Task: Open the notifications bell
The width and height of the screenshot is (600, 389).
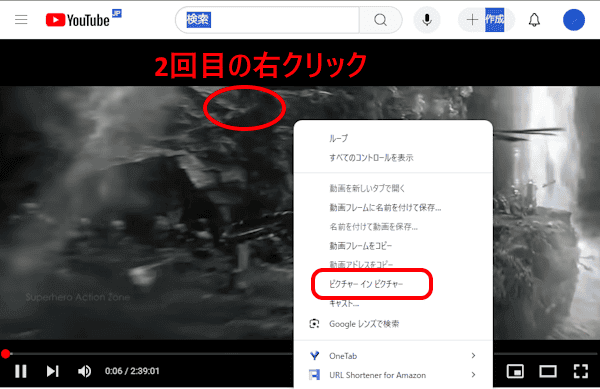Action: pyautogui.click(x=534, y=20)
